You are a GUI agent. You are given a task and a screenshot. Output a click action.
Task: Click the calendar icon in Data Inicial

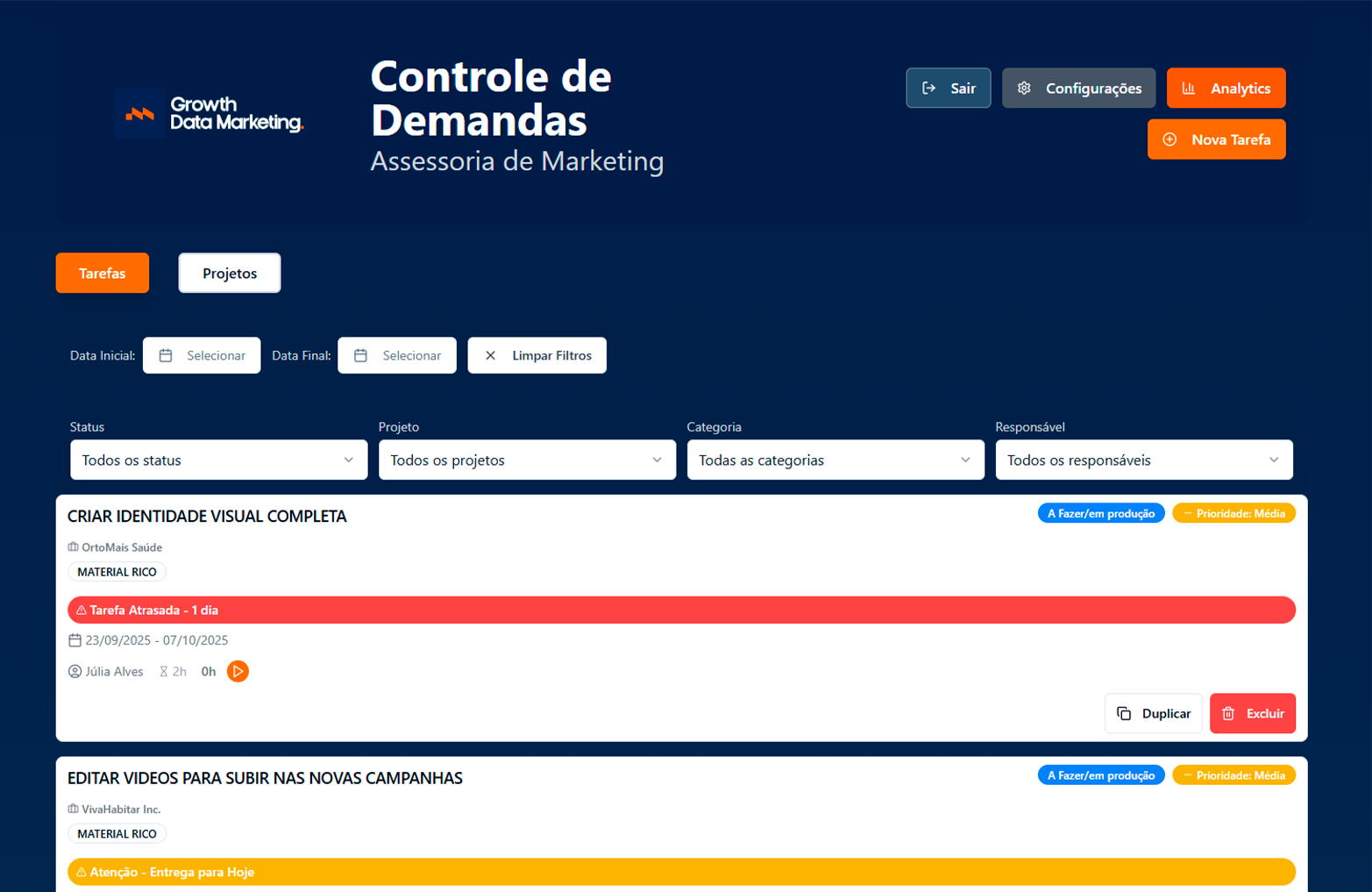pyautogui.click(x=166, y=355)
